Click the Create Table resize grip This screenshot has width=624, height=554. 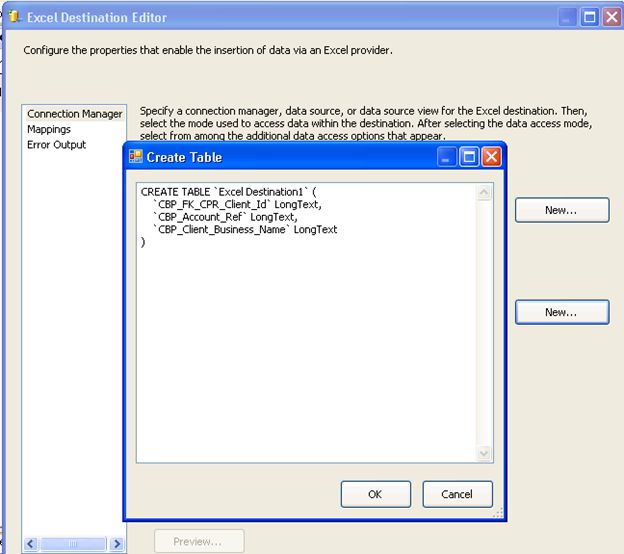point(498,513)
